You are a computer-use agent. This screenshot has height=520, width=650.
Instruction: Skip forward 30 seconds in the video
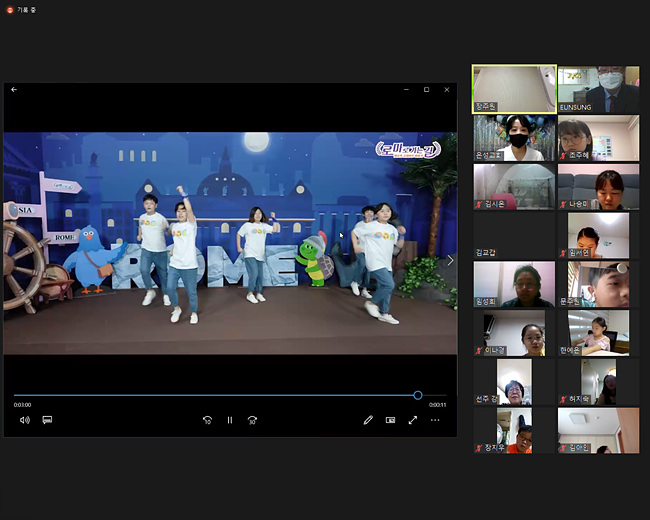252,420
